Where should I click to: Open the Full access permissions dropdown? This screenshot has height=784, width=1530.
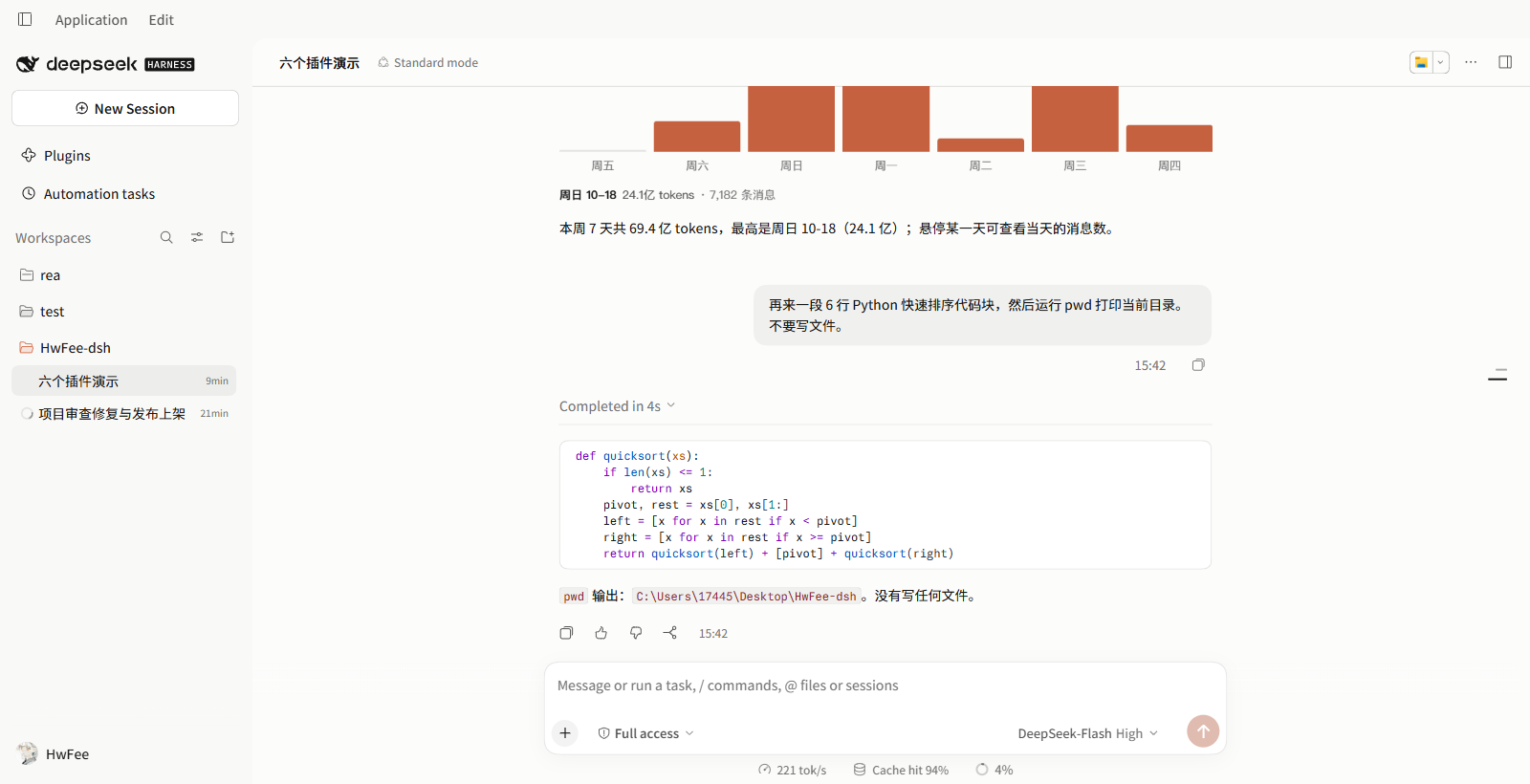pos(646,733)
